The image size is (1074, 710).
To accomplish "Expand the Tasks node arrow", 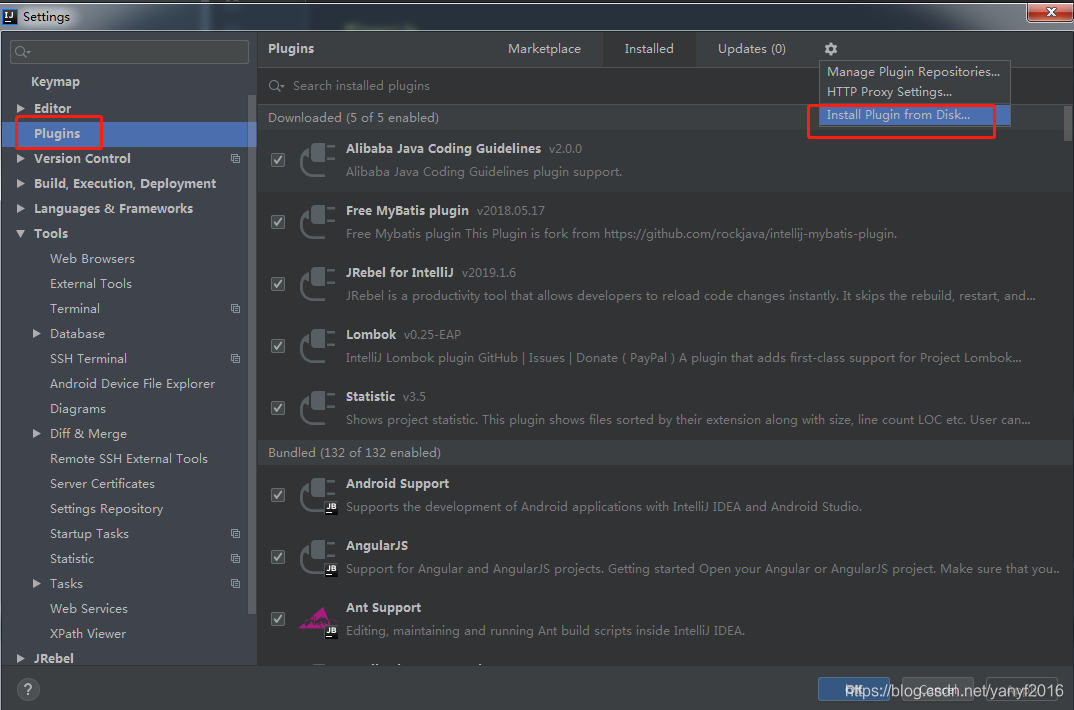I will point(37,583).
